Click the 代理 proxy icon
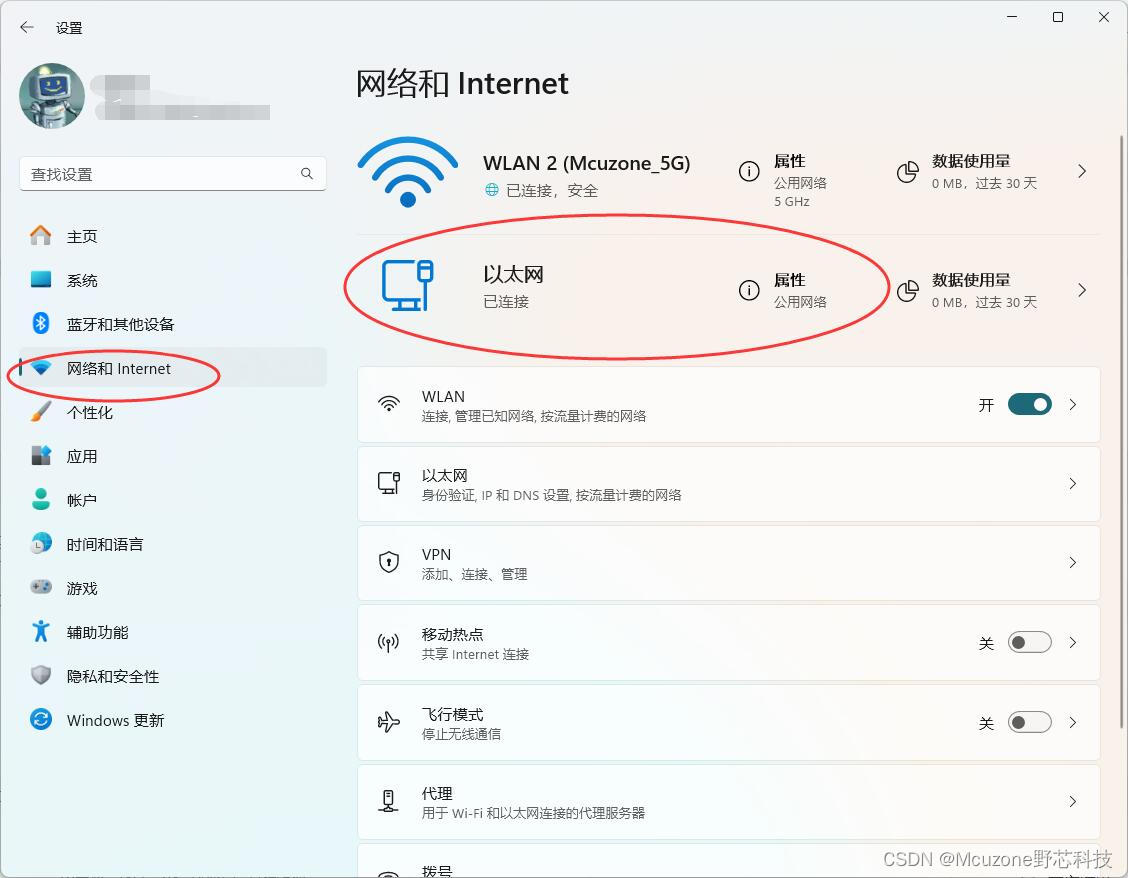The height and width of the screenshot is (878, 1128). [x=388, y=800]
